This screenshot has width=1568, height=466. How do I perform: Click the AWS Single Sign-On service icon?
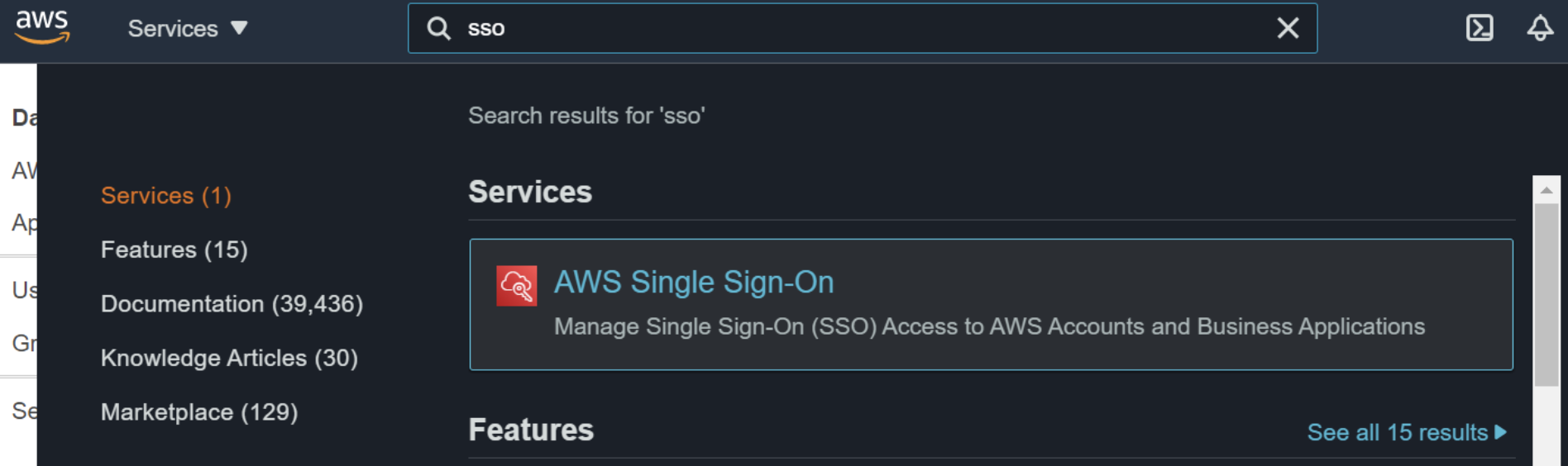(516, 286)
